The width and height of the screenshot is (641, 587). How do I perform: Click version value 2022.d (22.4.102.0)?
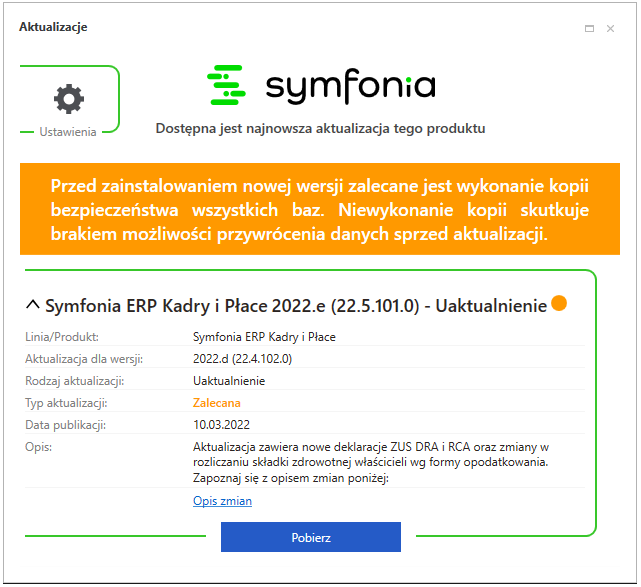(x=242, y=359)
